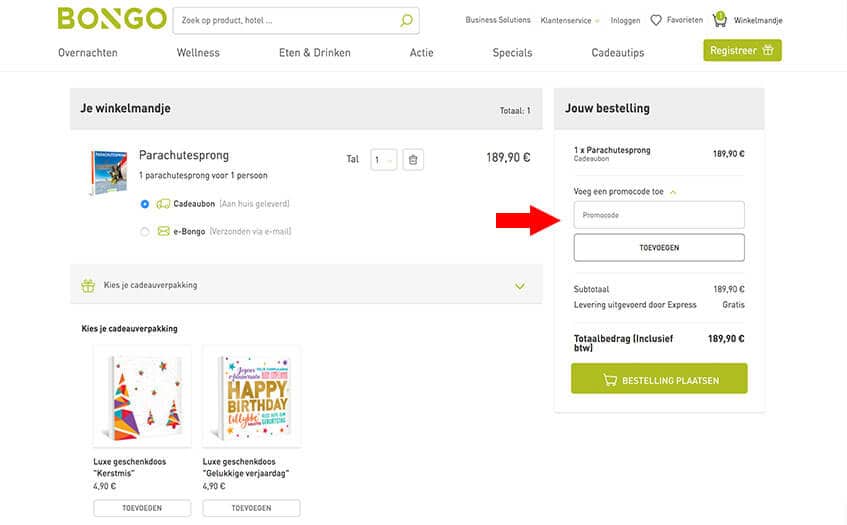Click the Registreer button
847x525 pixels.
(x=741, y=50)
